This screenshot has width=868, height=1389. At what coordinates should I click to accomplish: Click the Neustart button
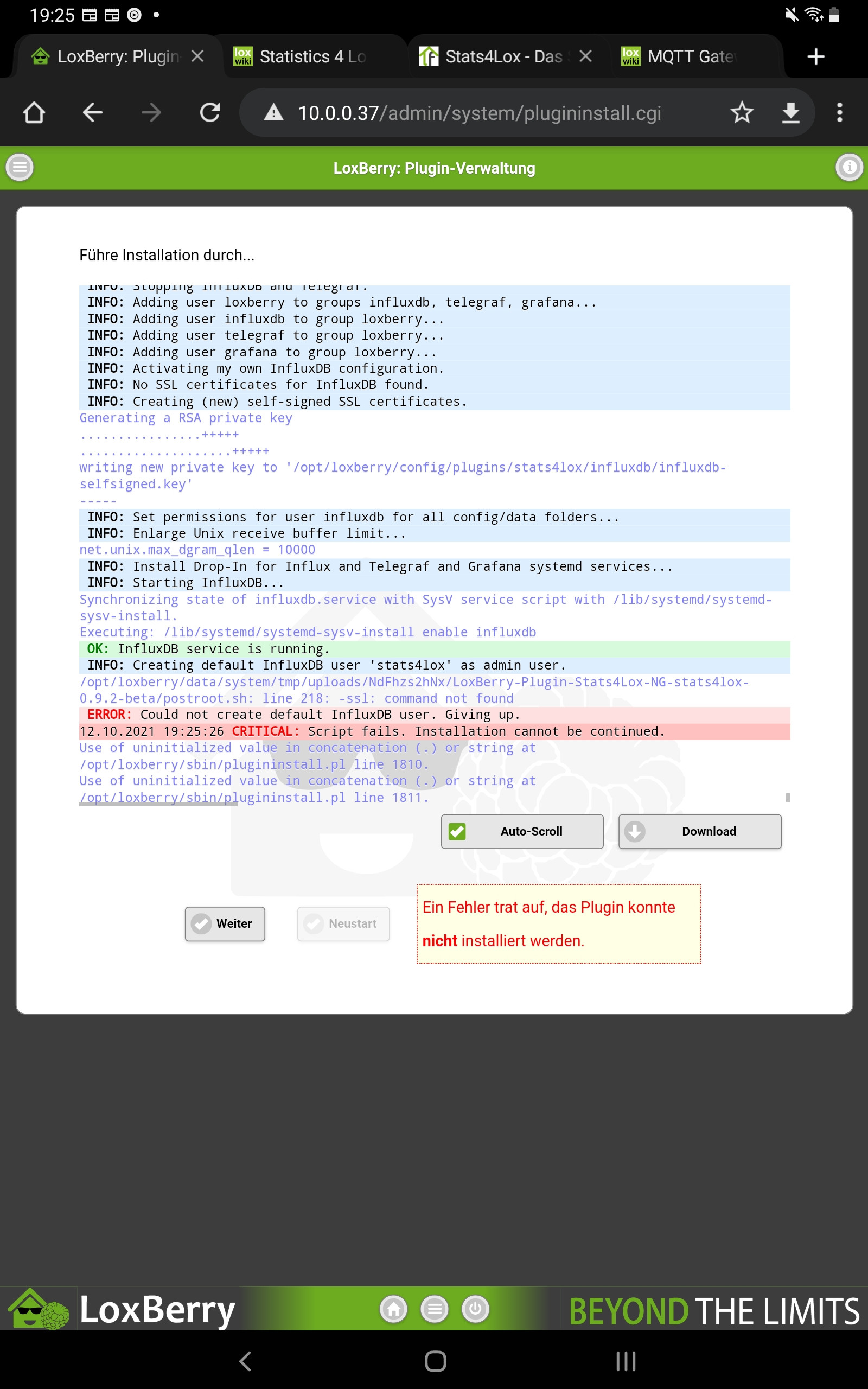tap(343, 923)
